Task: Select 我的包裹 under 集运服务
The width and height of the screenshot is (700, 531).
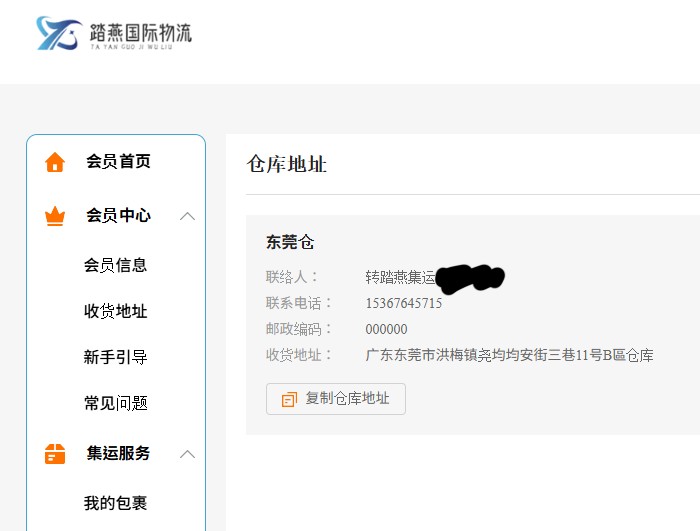Action: point(115,503)
